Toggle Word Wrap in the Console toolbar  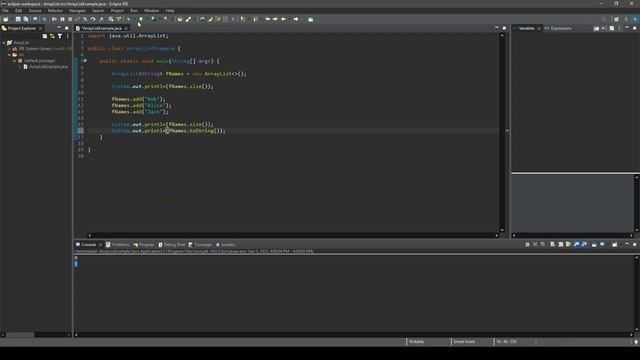[568, 244]
